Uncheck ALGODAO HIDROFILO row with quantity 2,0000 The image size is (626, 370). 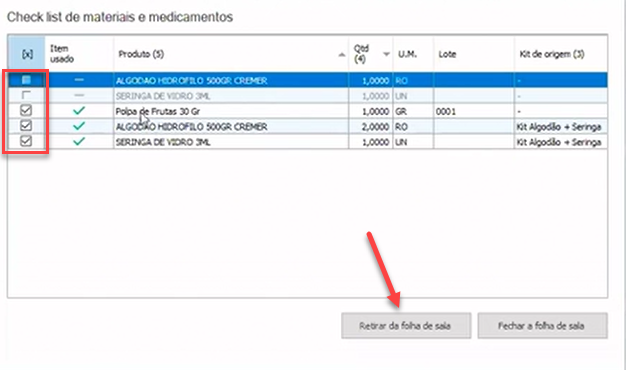point(26,126)
